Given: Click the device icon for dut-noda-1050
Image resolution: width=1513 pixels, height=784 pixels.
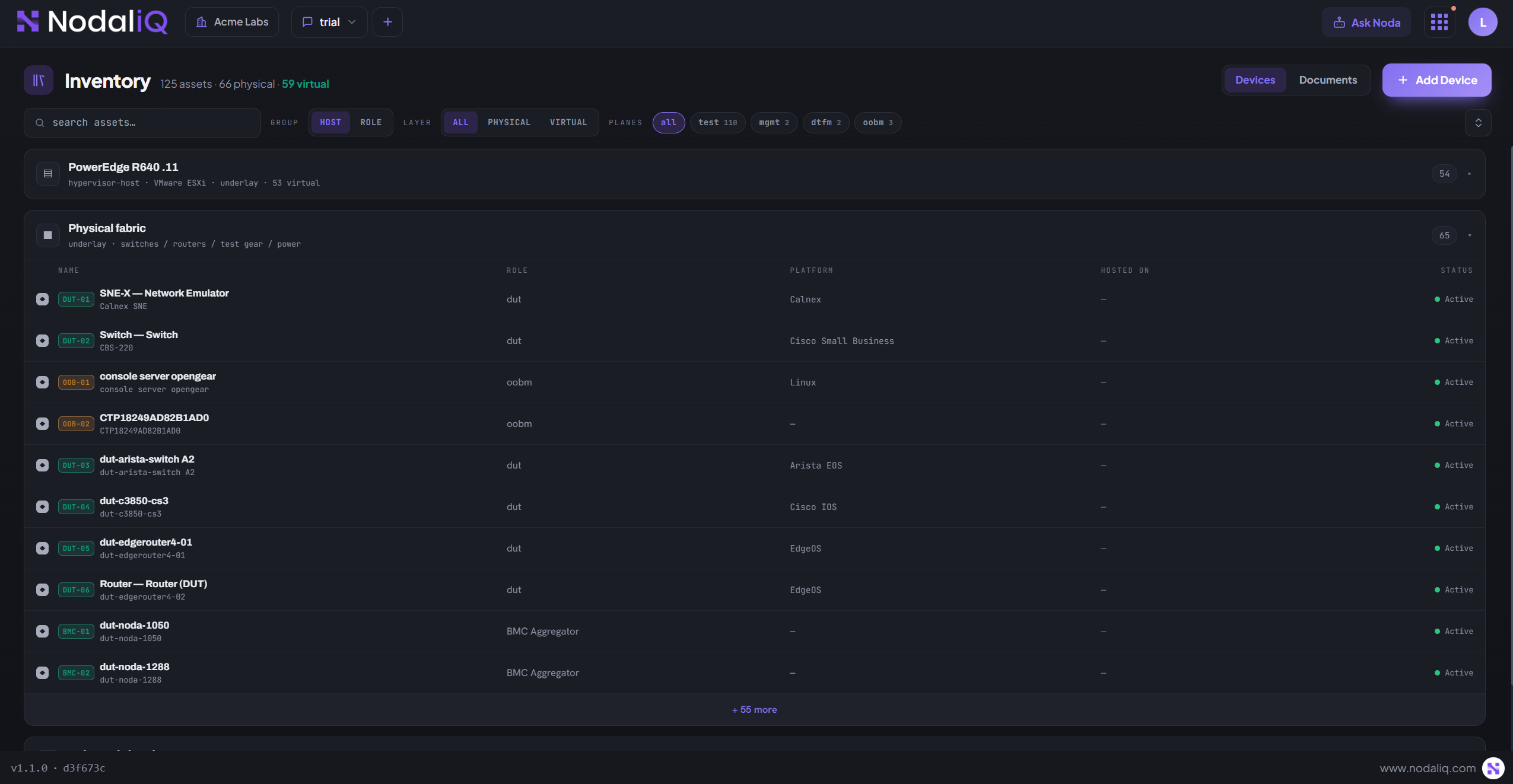Looking at the screenshot, I should click(x=42, y=632).
